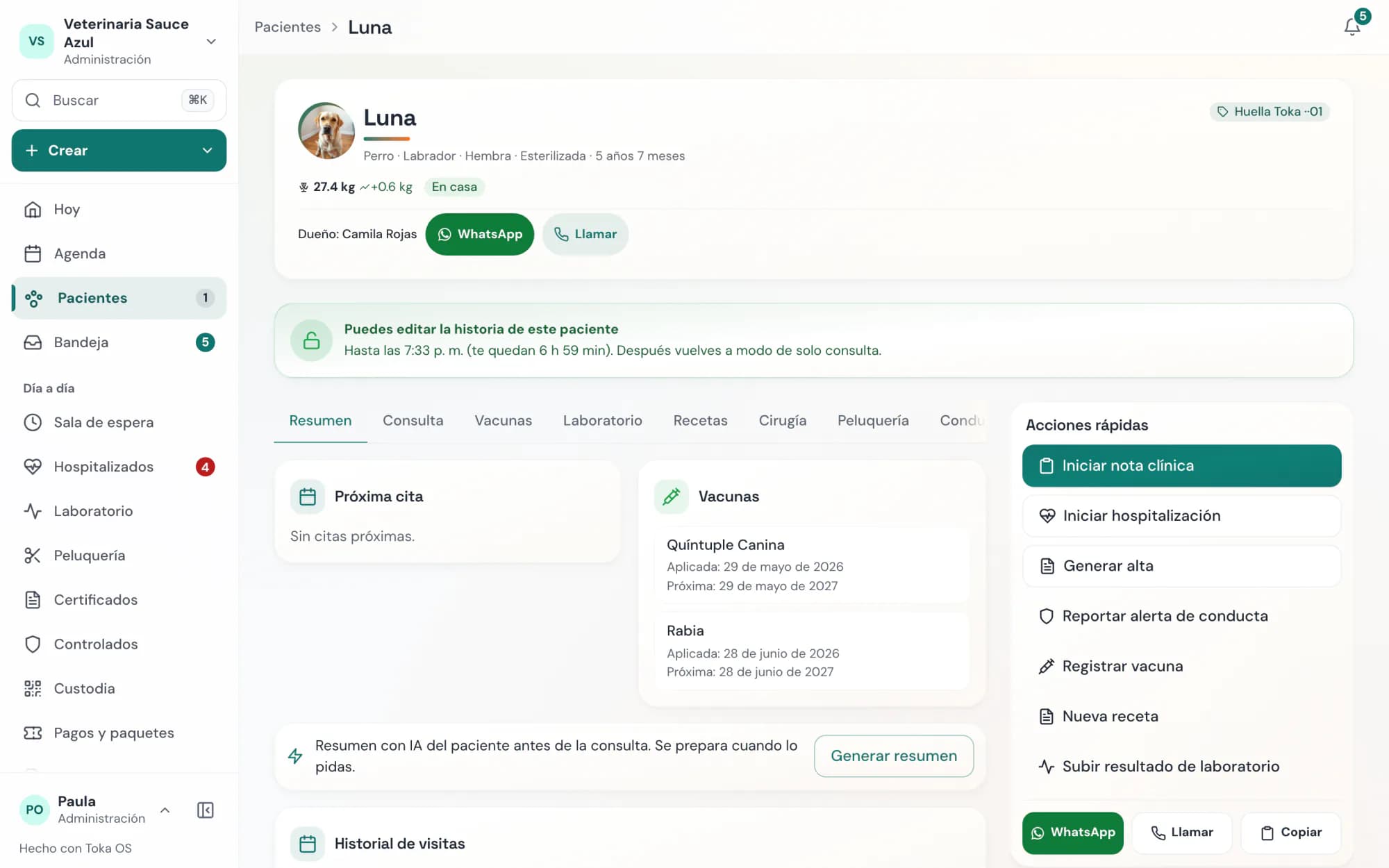
Task: Click Reportar alerta de conducta
Action: point(1181,616)
